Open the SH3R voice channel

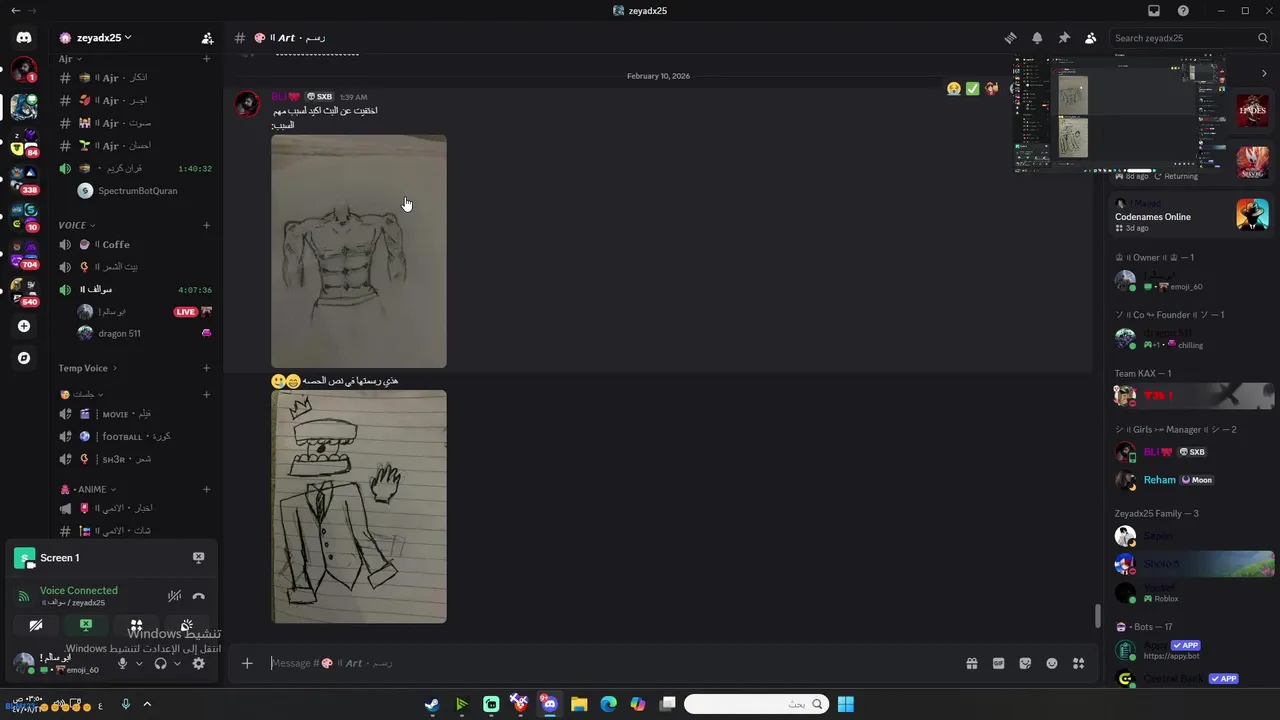point(135,459)
